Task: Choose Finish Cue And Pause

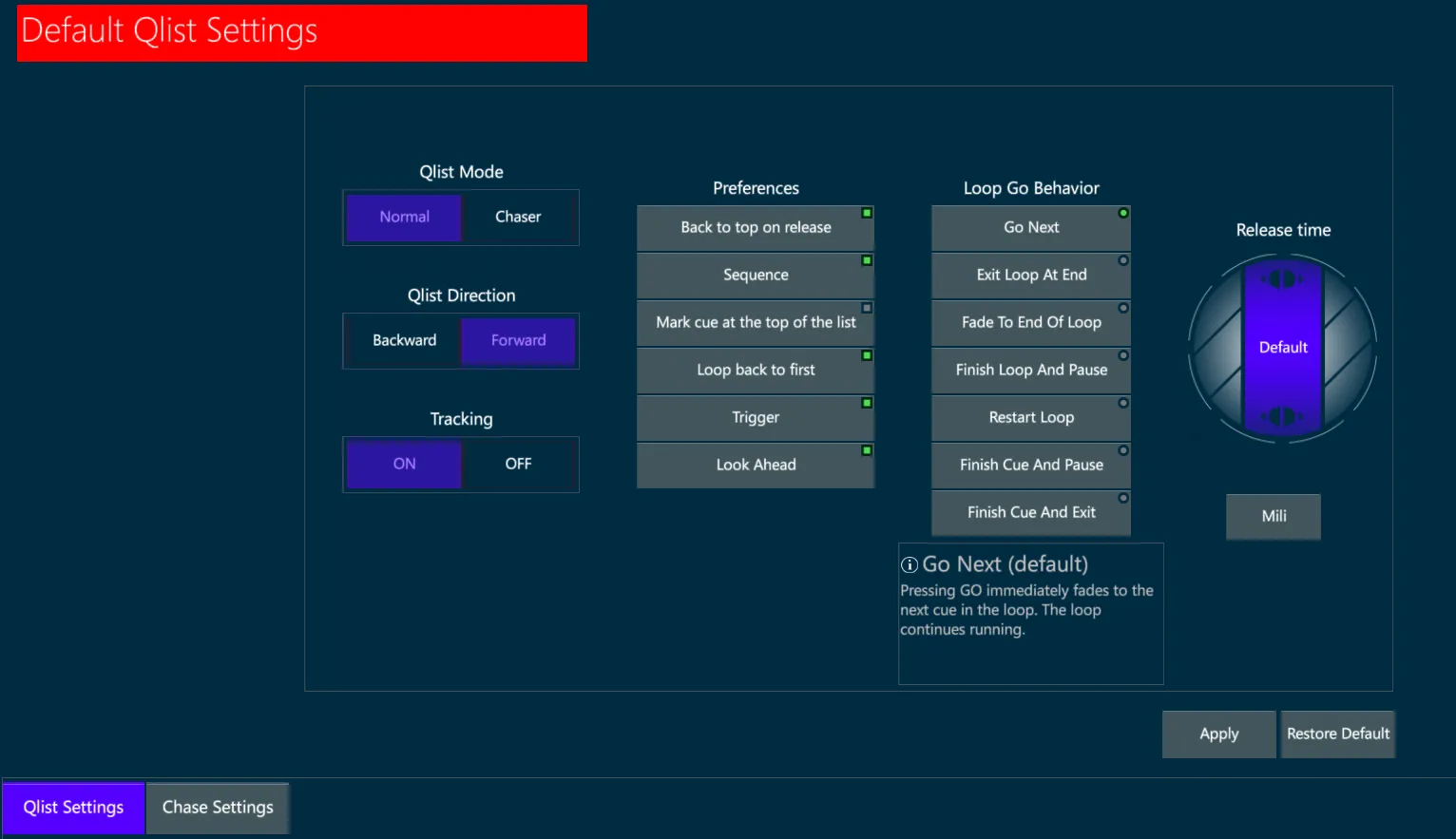Action: tap(1031, 466)
